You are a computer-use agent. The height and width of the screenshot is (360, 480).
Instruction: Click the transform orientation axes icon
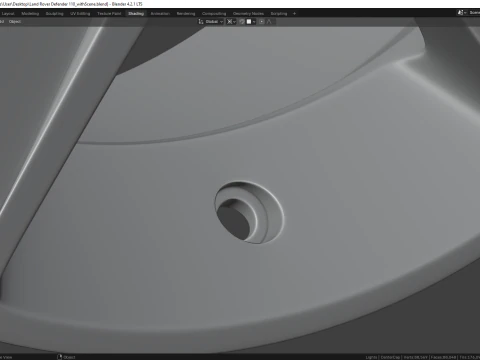pyautogui.click(x=201, y=22)
